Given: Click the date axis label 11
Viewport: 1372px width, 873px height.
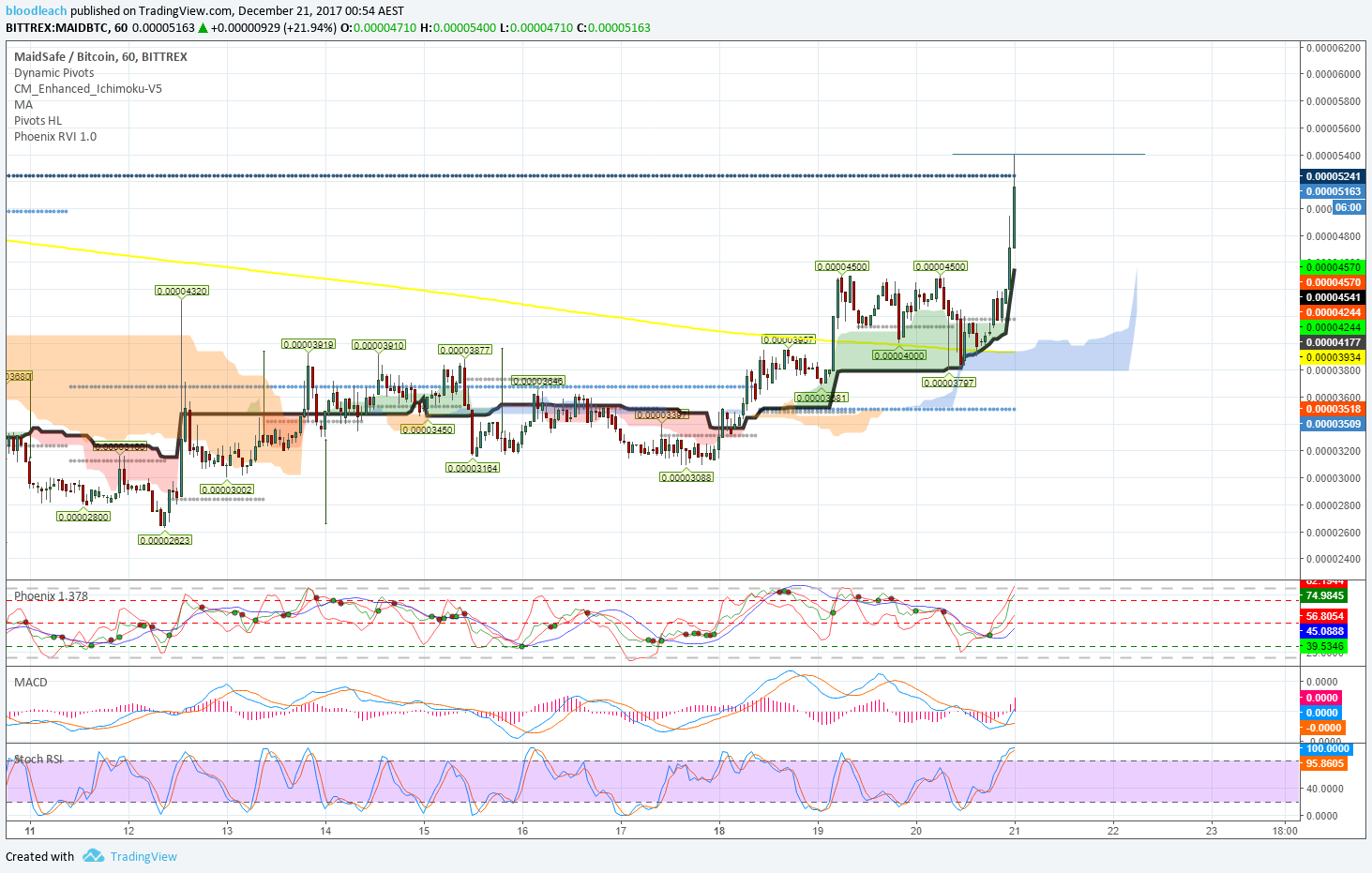Looking at the screenshot, I should [x=30, y=831].
